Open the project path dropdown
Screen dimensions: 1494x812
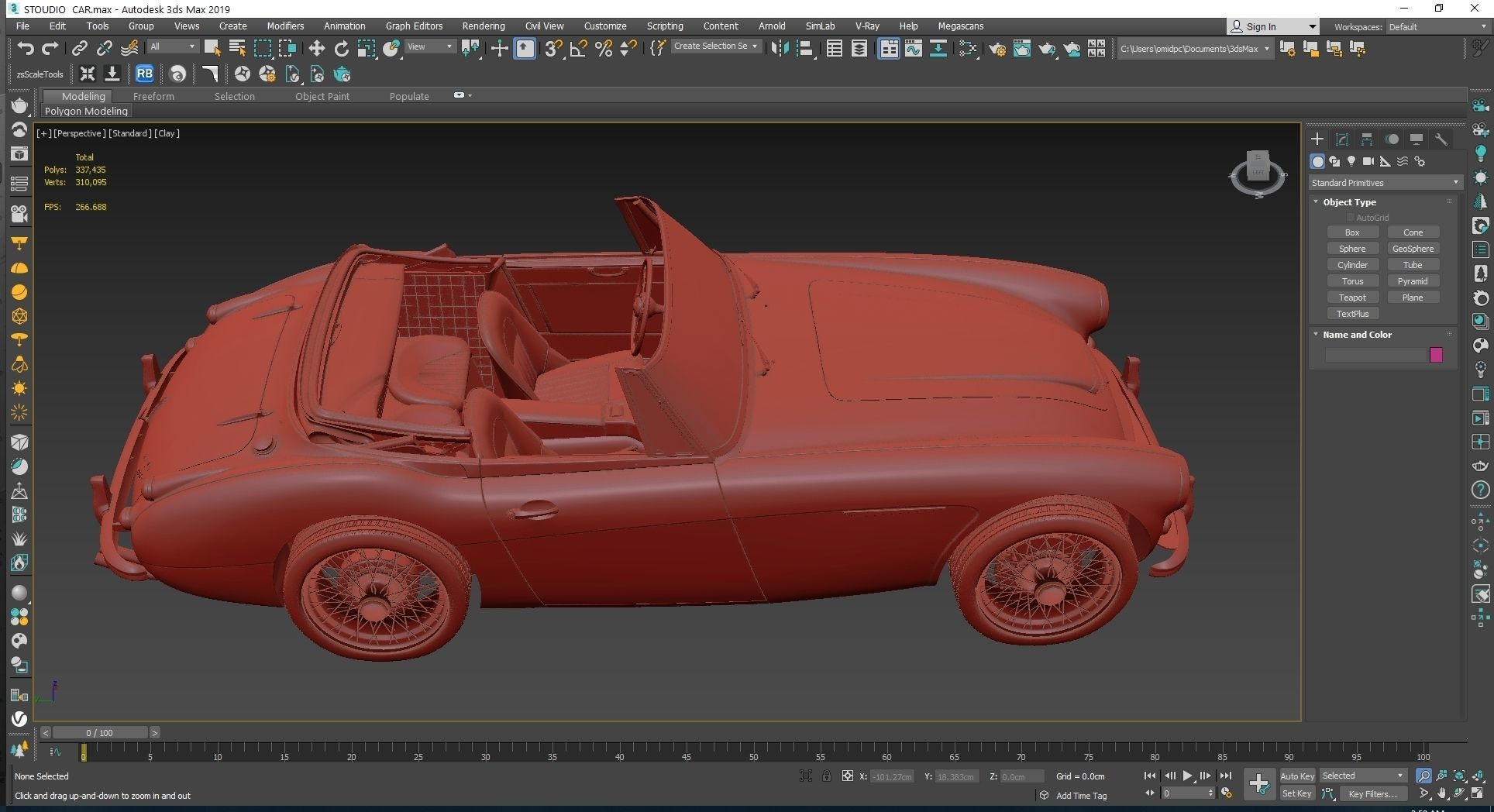(x=1194, y=49)
